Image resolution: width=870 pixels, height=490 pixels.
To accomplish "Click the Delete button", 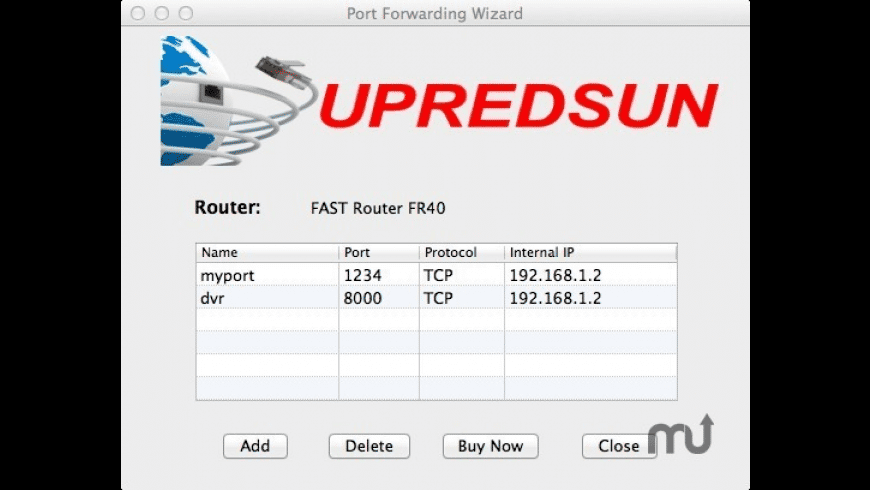I will pos(369,446).
